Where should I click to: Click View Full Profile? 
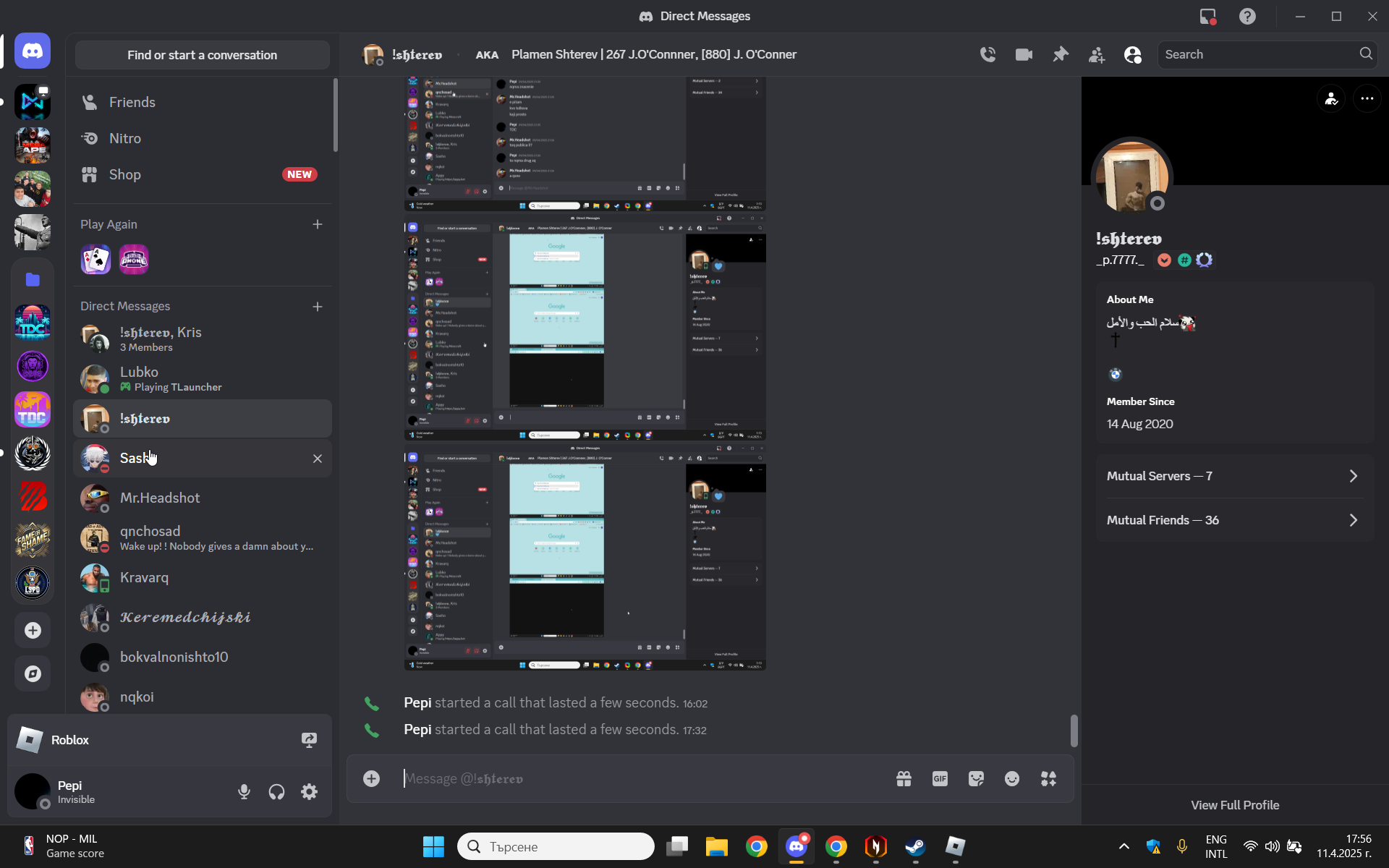[x=1235, y=805]
